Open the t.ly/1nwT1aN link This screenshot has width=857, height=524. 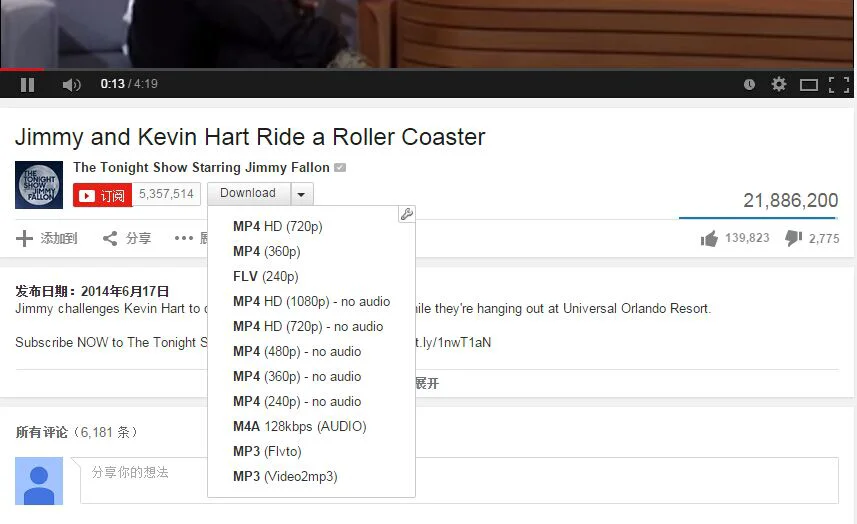pyautogui.click(x=453, y=343)
